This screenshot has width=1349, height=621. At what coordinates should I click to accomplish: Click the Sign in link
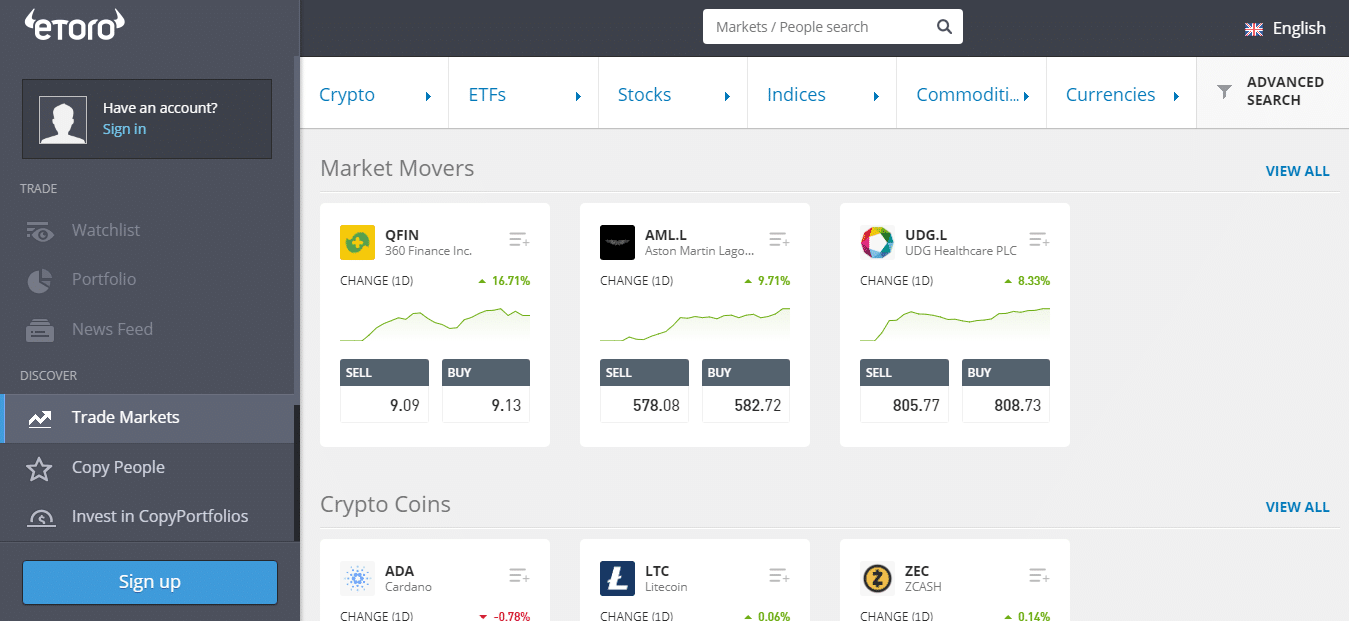tap(124, 129)
